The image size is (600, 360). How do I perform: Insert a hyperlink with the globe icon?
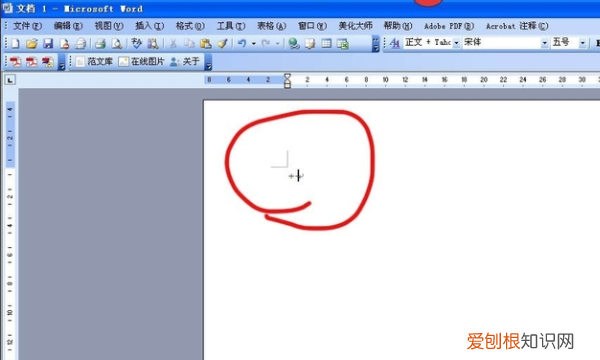coord(294,44)
